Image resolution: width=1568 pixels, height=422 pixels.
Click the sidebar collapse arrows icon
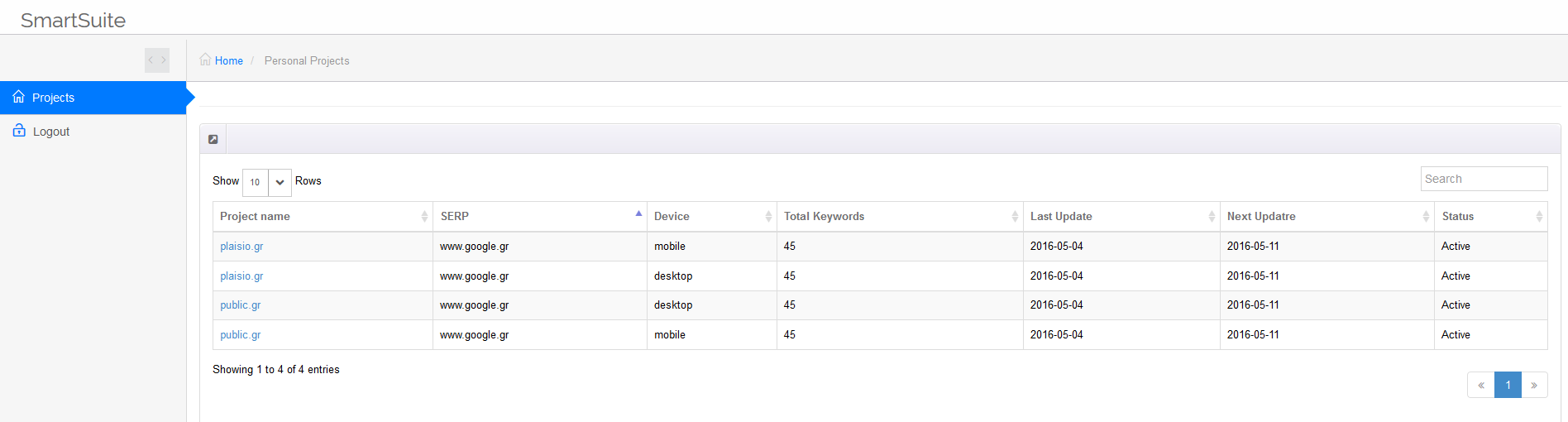pyautogui.click(x=157, y=60)
